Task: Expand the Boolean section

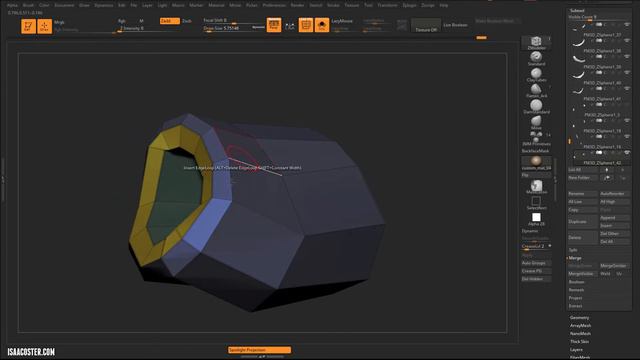Action: (x=576, y=282)
